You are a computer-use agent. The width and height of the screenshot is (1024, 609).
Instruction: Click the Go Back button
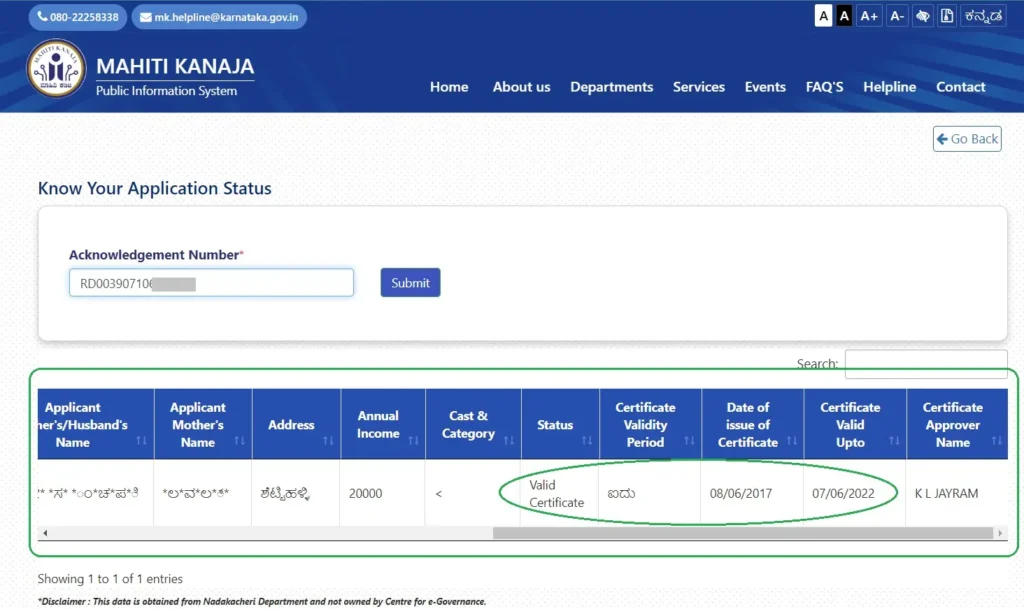point(966,139)
